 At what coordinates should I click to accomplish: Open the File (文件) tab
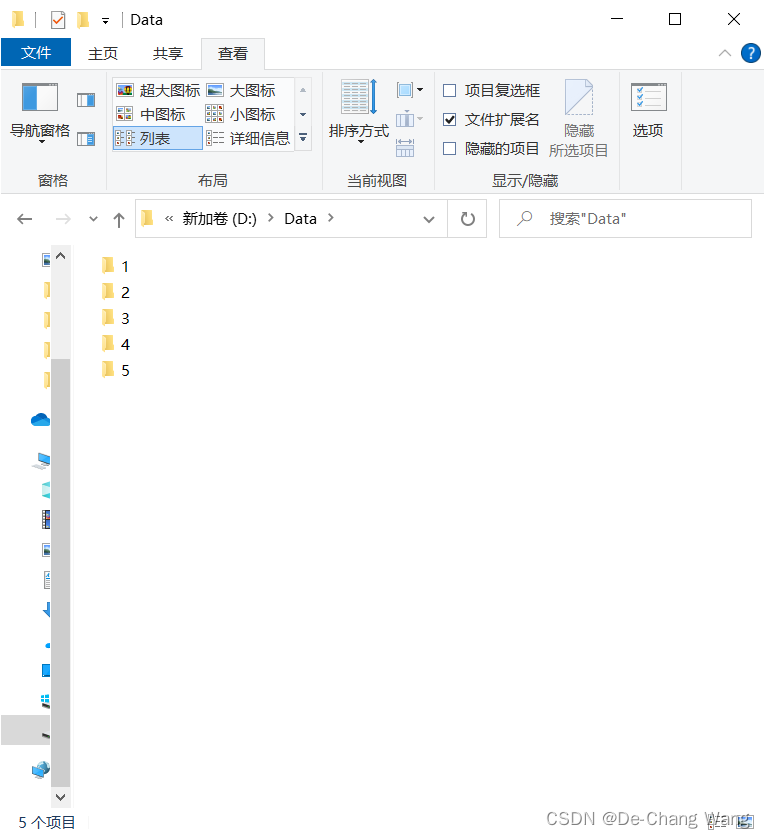(36, 52)
